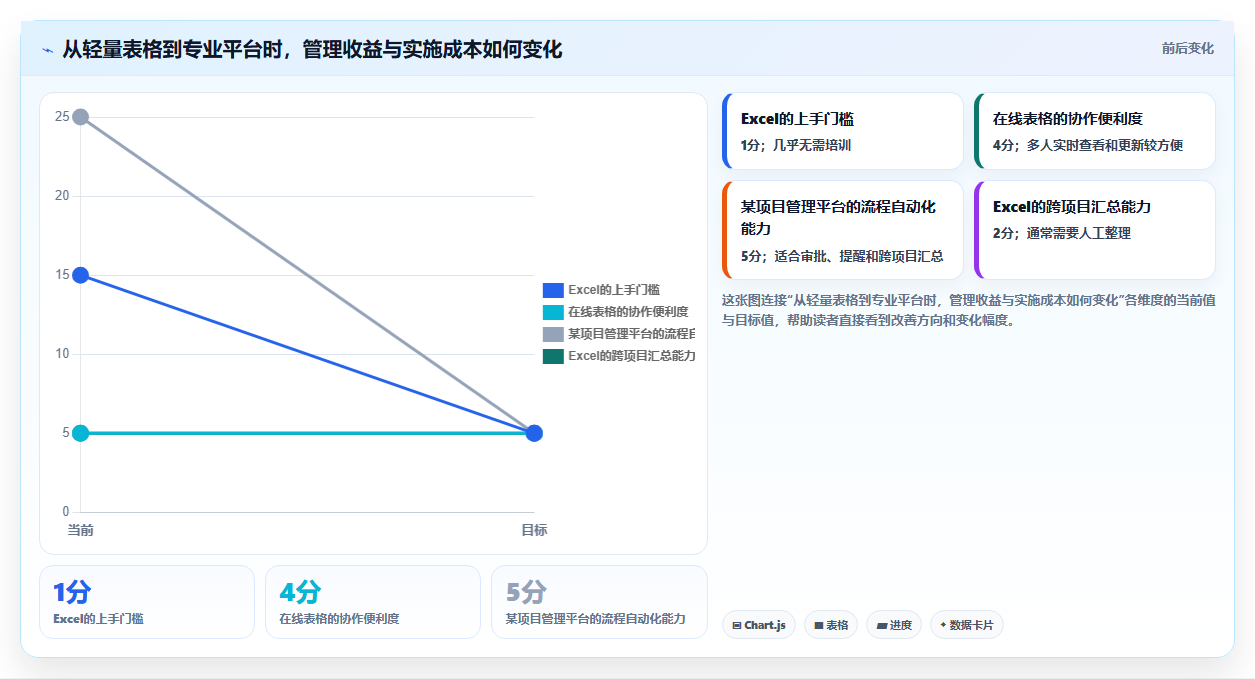Click the cyan data point at 5 on 当前
1255x679 pixels.
click(81, 433)
